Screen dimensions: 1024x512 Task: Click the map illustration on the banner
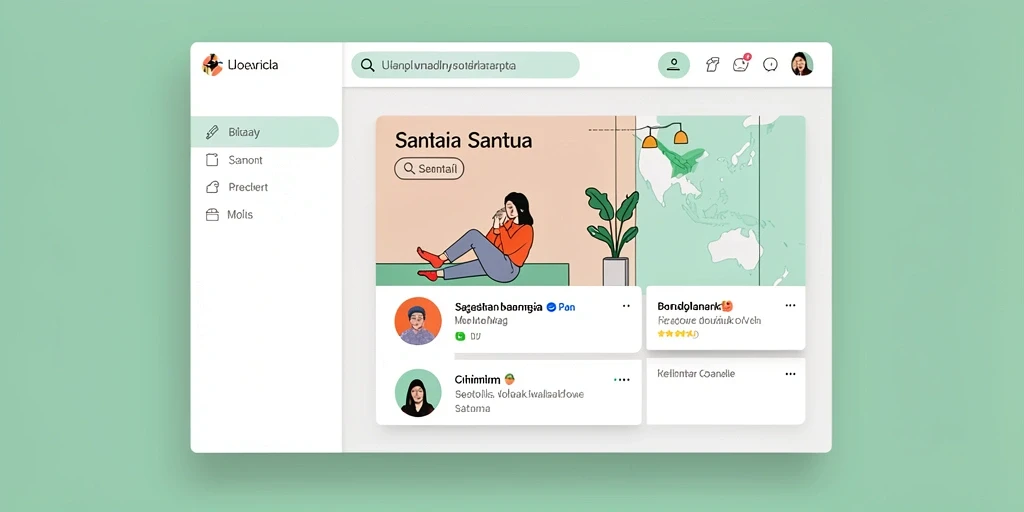click(x=720, y=200)
